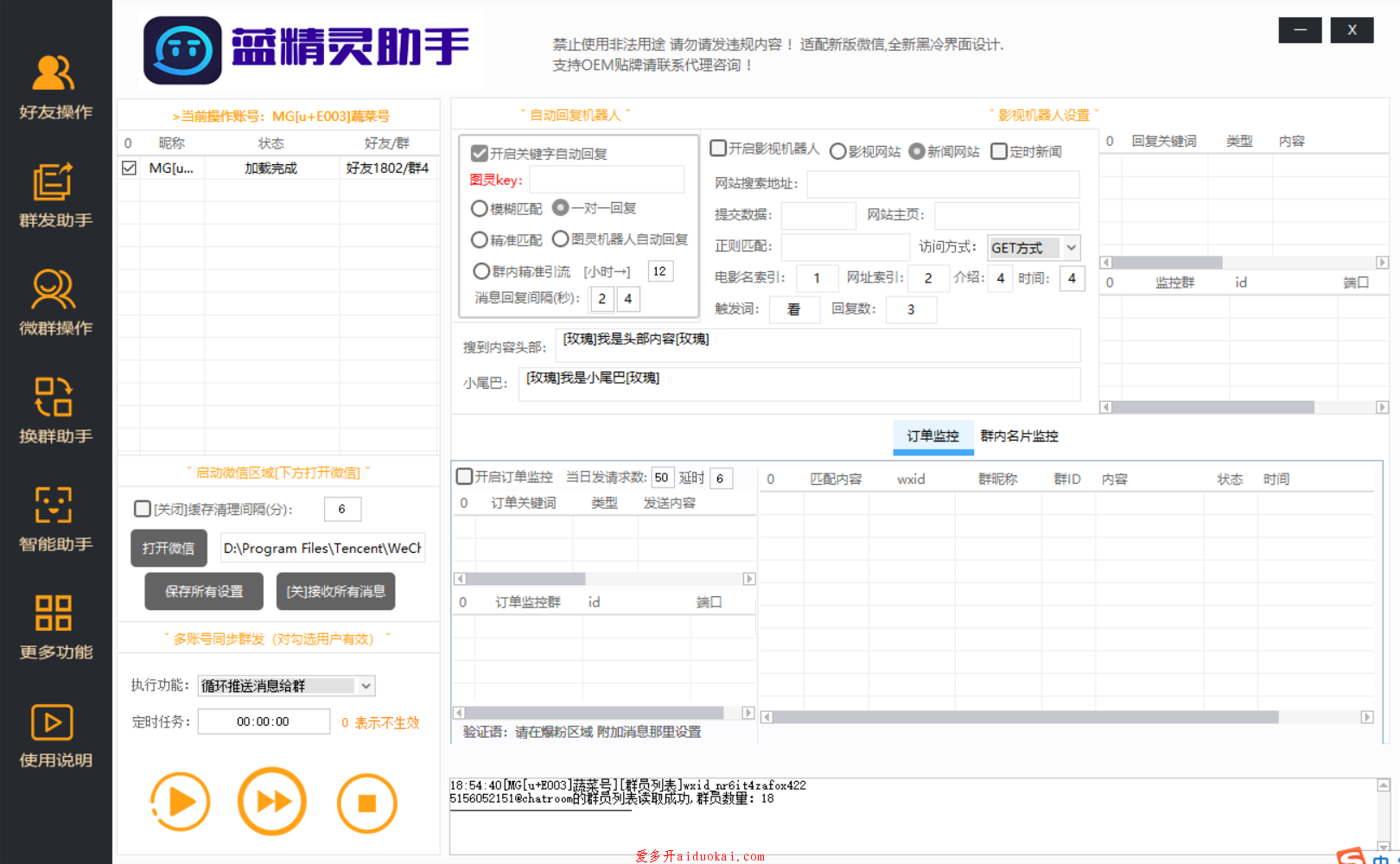The height and width of the screenshot is (864, 1400).
Task: Click the 保存所有设置 button
Action: [204, 592]
